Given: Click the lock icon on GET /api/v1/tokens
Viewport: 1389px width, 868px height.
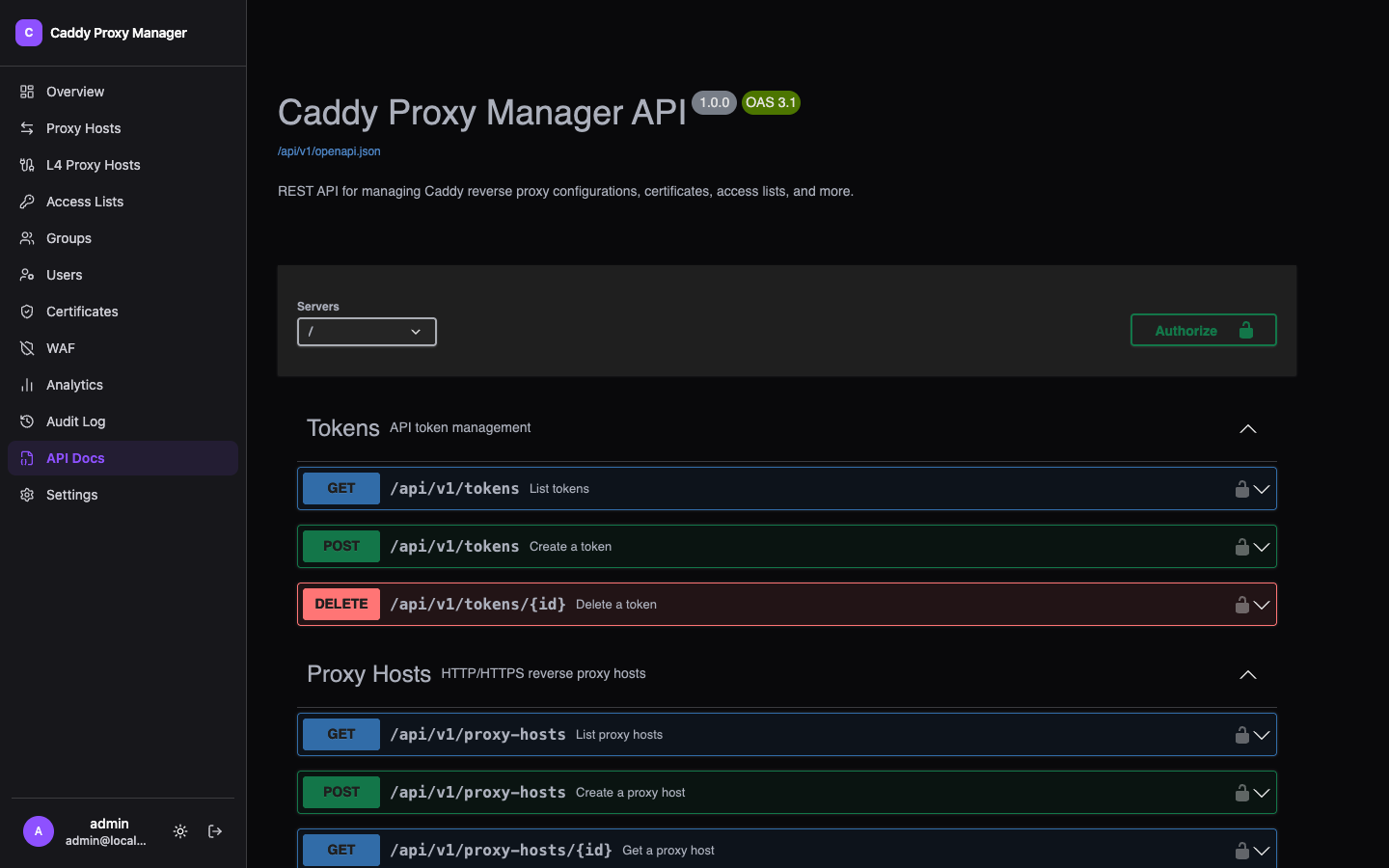Looking at the screenshot, I should 1241,489.
